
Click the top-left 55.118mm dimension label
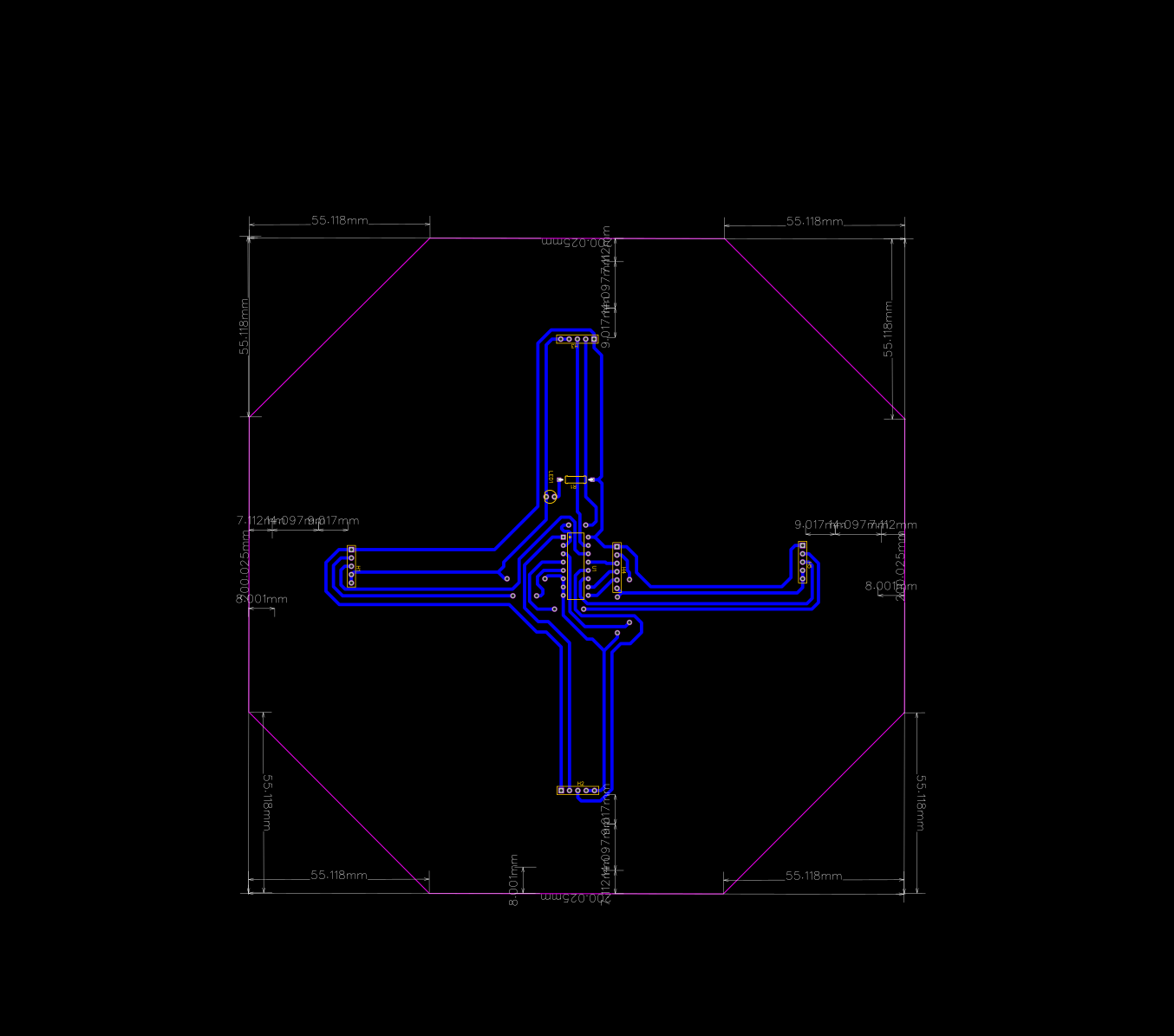pos(340,221)
